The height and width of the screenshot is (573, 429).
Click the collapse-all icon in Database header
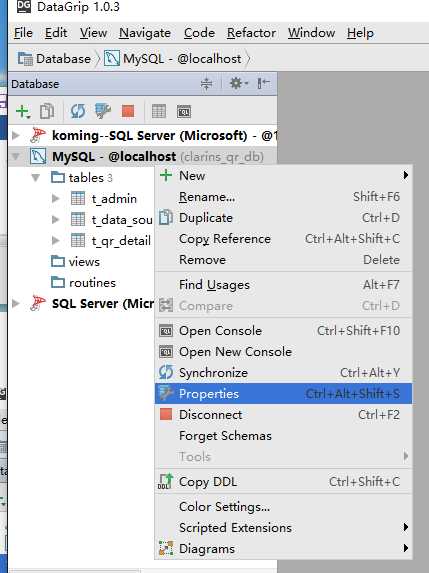(206, 84)
